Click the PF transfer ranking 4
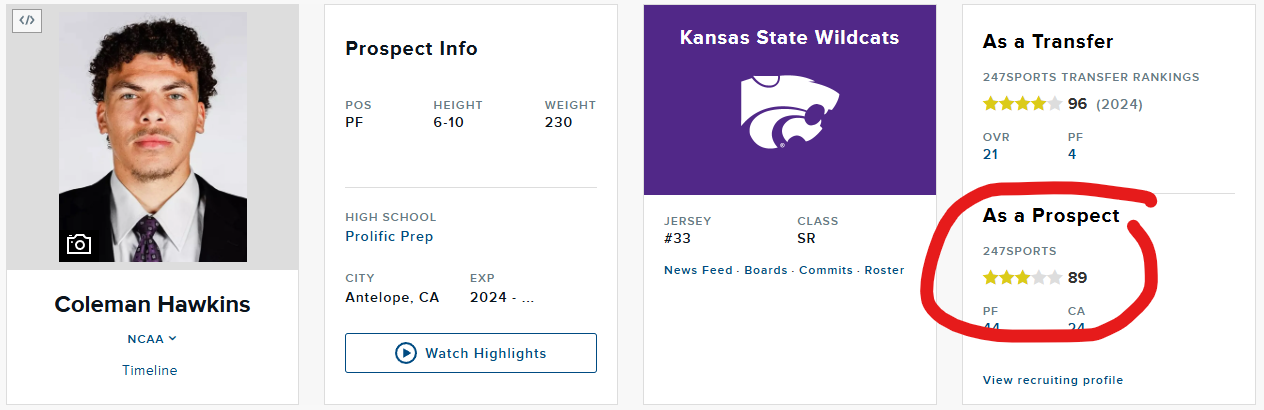The width and height of the screenshot is (1264, 410). (x=1072, y=154)
